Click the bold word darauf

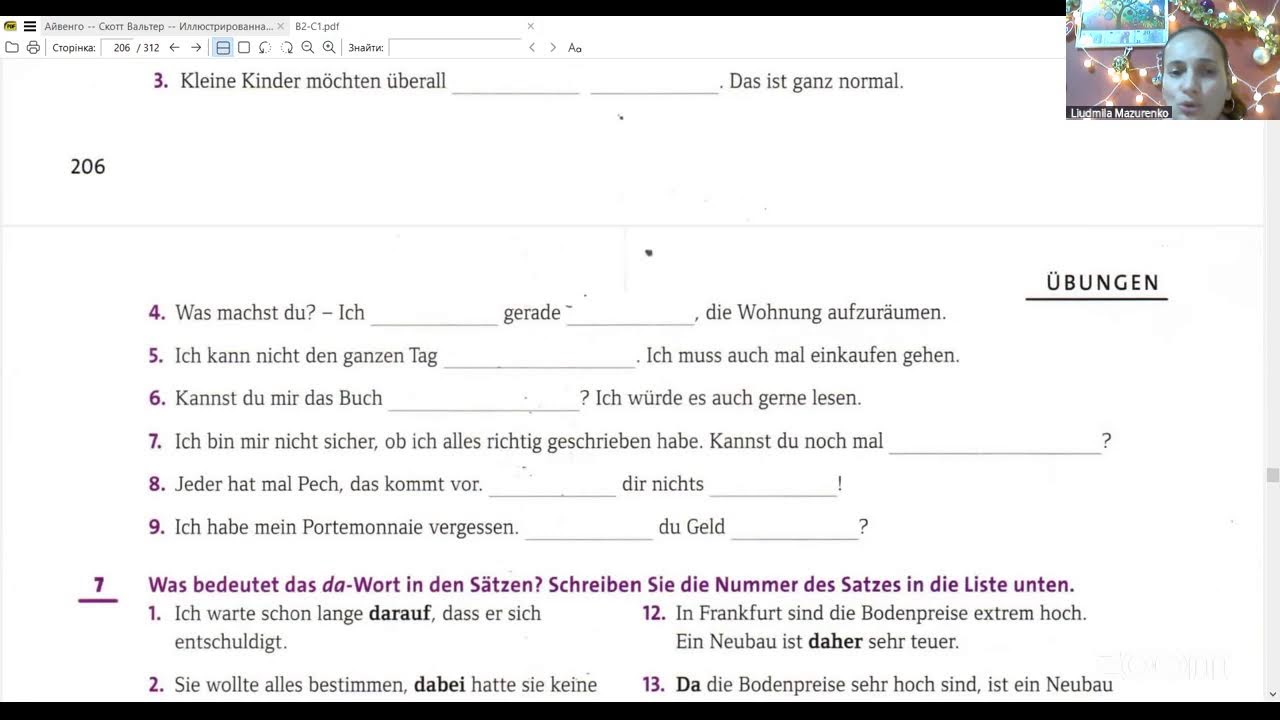coord(400,613)
